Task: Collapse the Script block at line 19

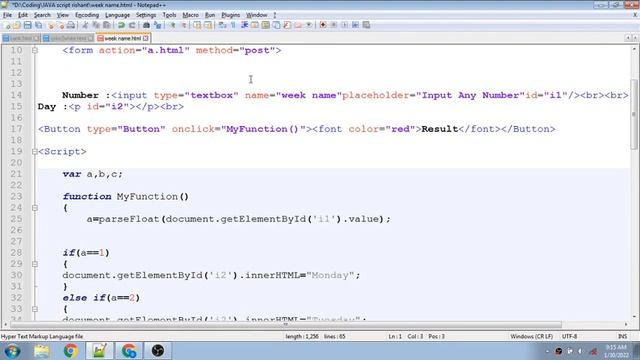Action: pyautogui.click(x=35, y=152)
